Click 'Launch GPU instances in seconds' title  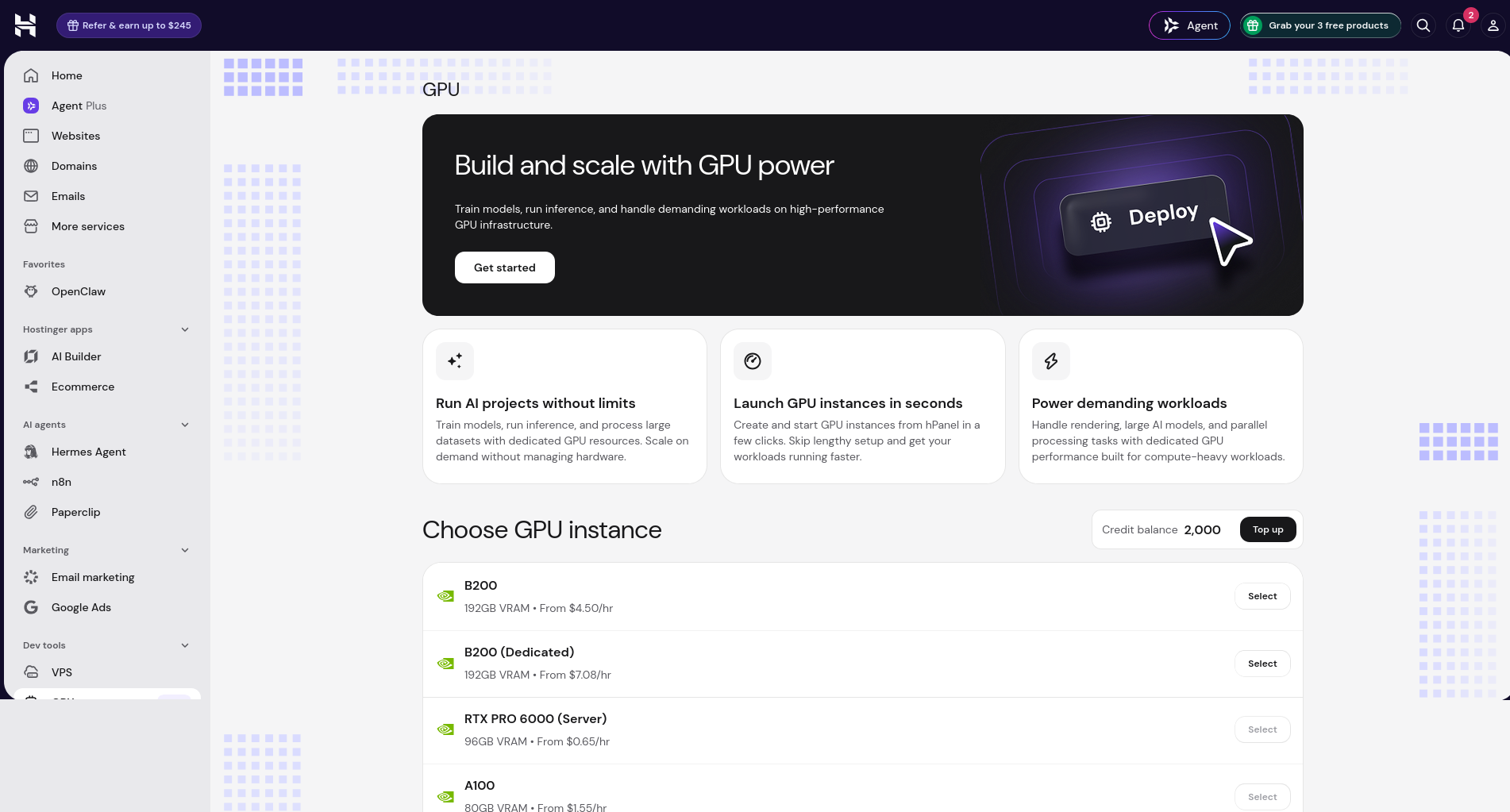pyautogui.click(x=848, y=403)
